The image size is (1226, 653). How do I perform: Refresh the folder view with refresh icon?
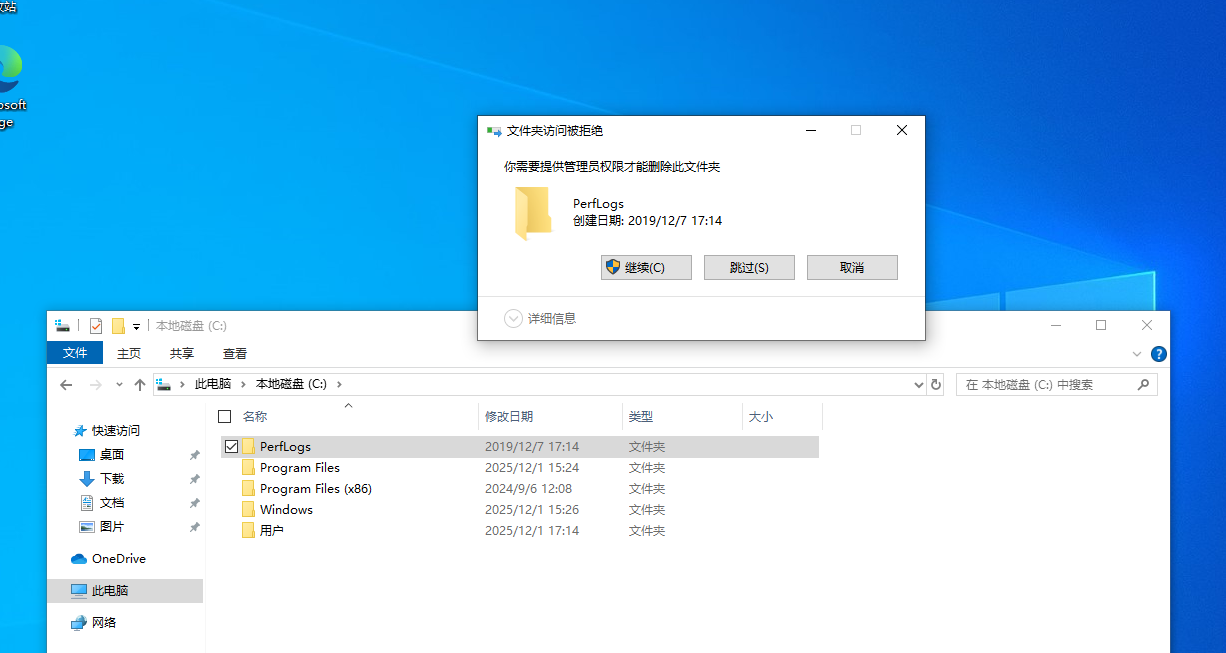(936, 384)
